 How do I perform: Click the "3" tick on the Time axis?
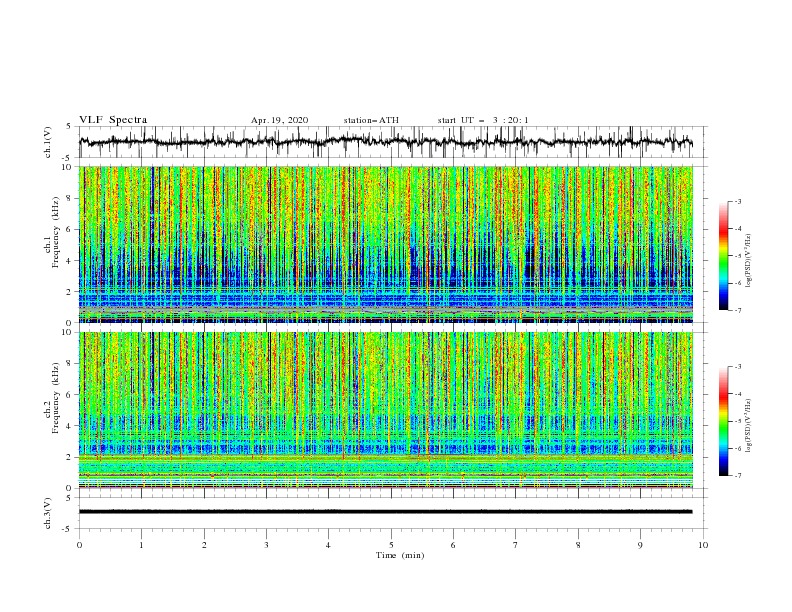266,545
